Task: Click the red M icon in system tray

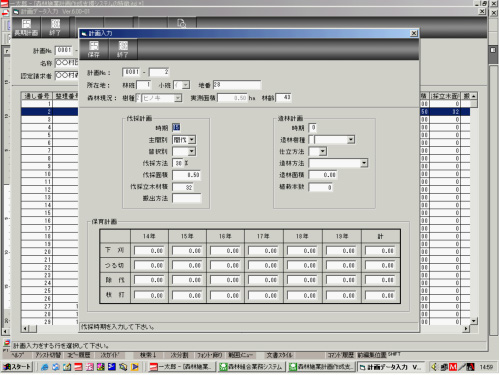Action: click(453, 367)
